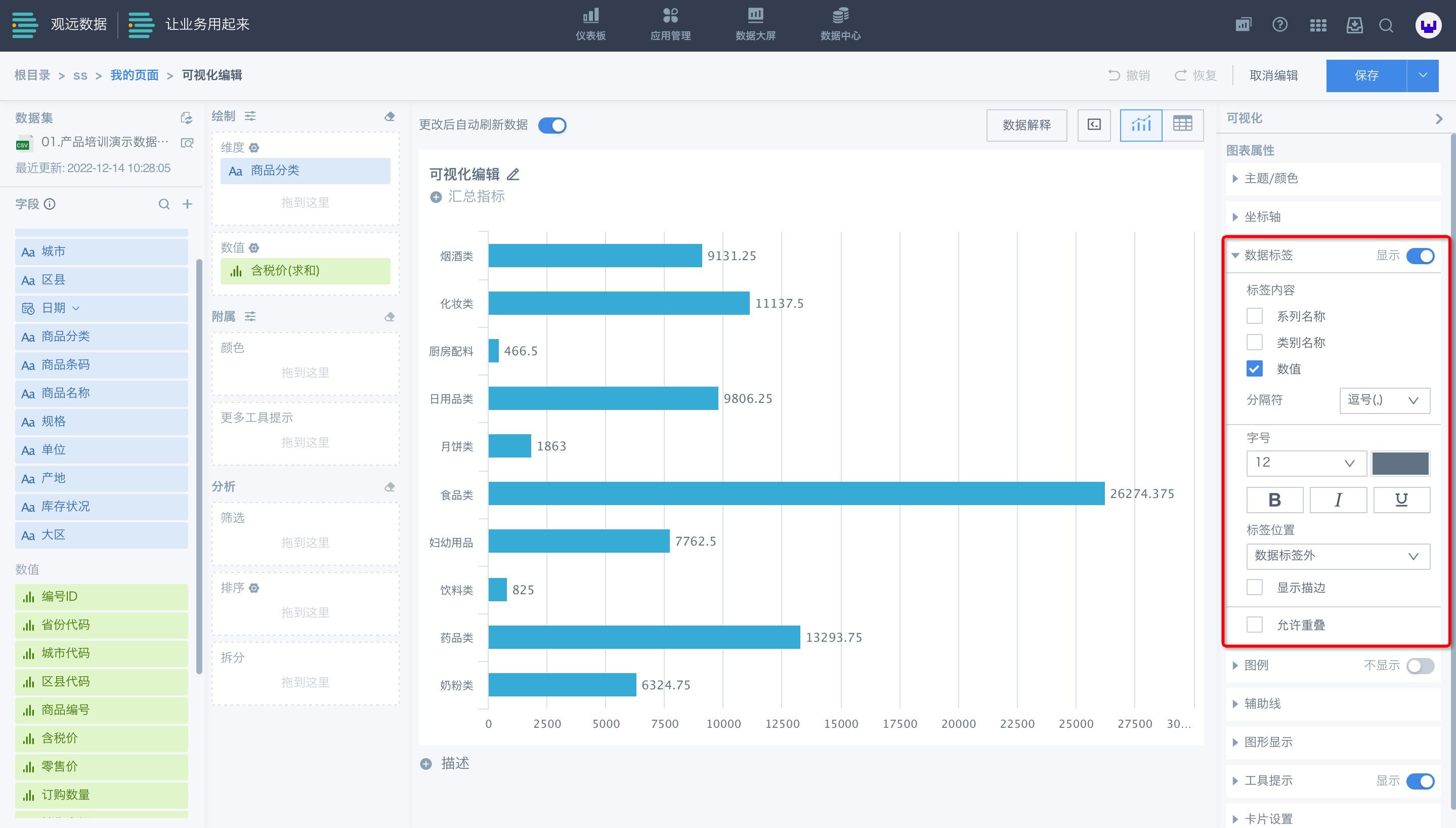
Task: Expand the 坐标轴 section
Action: (1262, 217)
